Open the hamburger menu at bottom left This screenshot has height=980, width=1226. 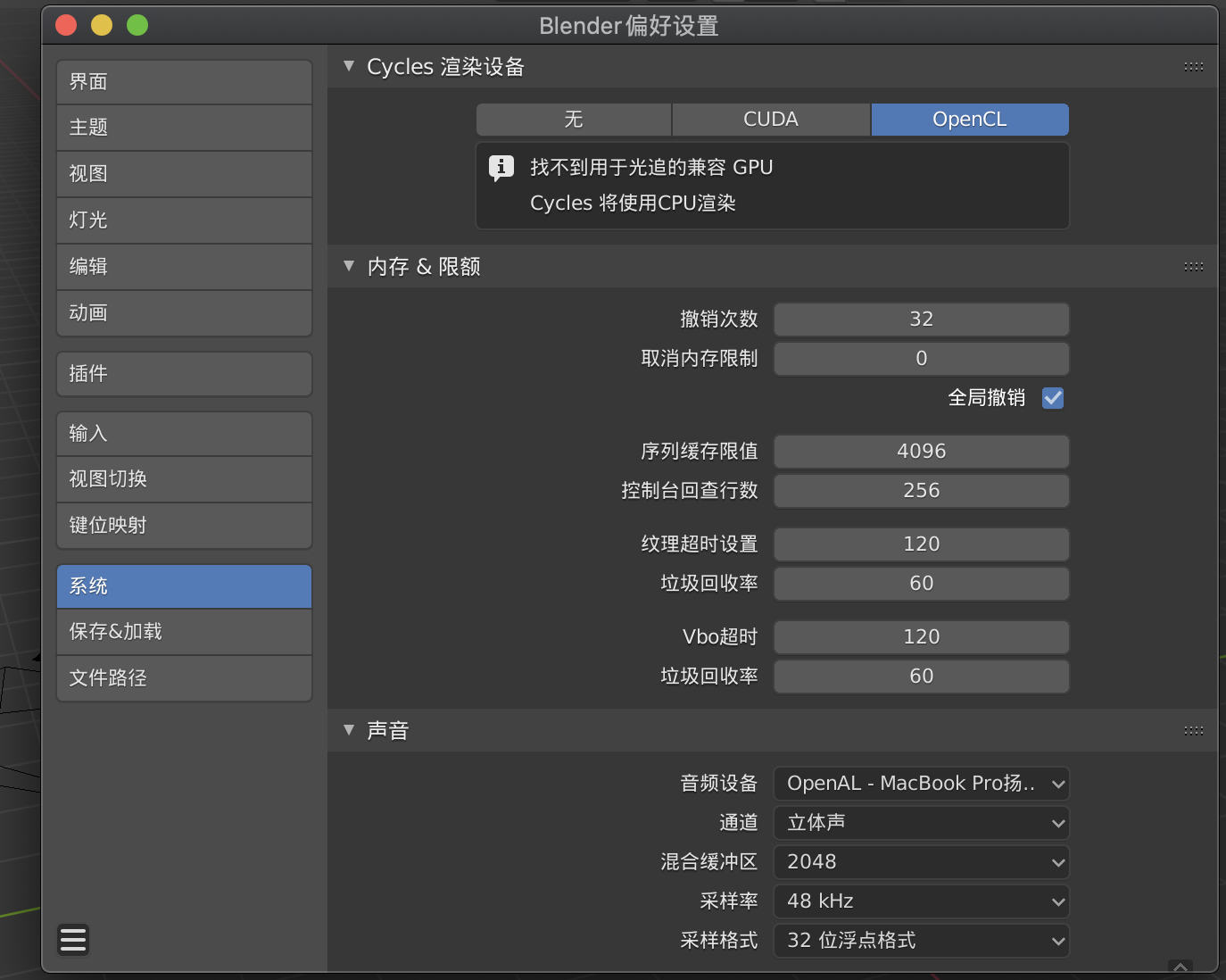point(73,940)
